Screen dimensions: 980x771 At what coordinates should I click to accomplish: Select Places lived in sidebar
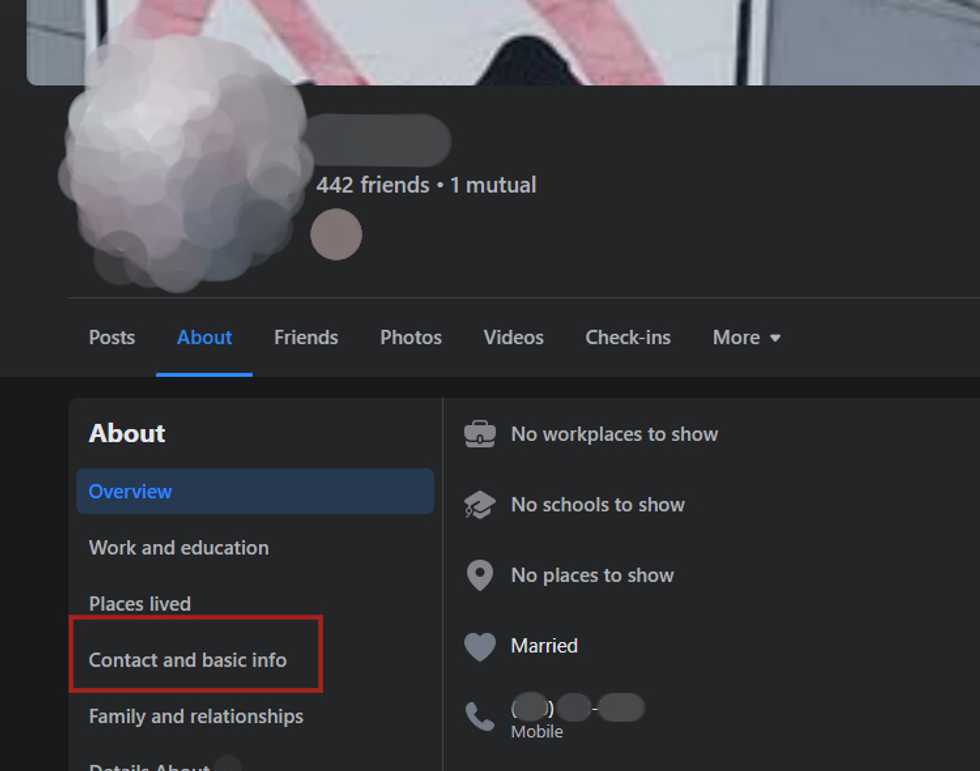coord(140,604)
